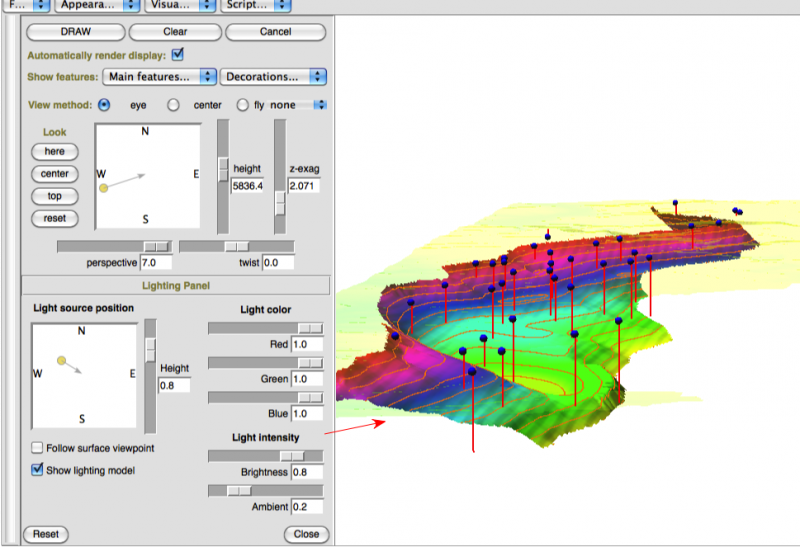The image size is (800, 547).
Task: Open the Decorations dropdown
Action: click(x=274, y=76)
